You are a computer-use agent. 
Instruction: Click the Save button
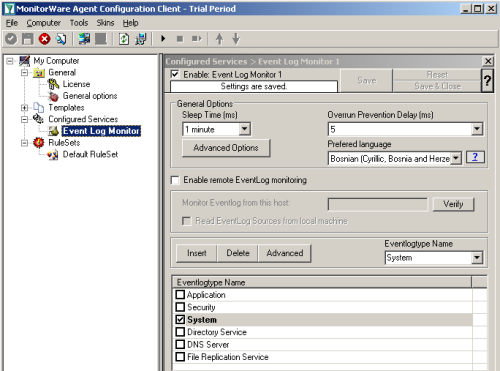point(367,80)
